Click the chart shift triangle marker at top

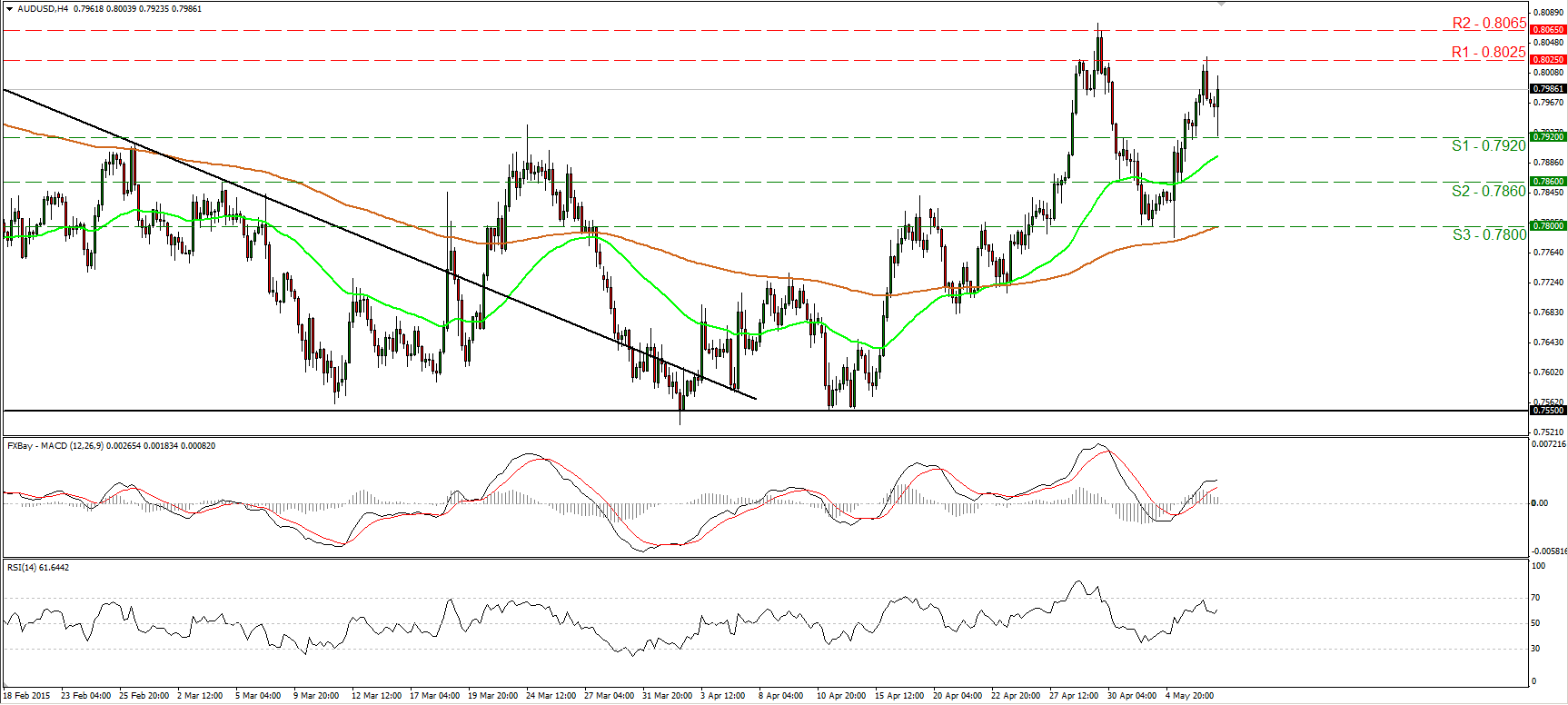[1221, 5]
